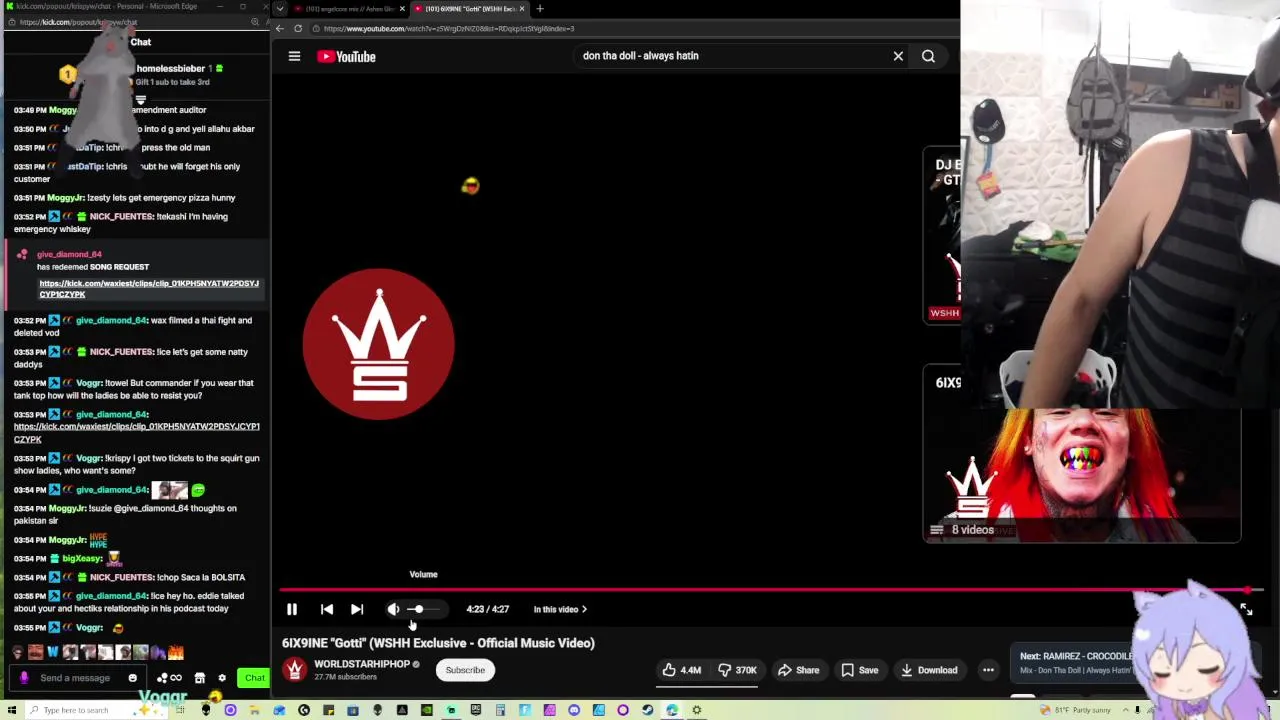This screenshot has width=1280, height=720.
Task: Save the video to a playlist
Action: tap(859, 670)
